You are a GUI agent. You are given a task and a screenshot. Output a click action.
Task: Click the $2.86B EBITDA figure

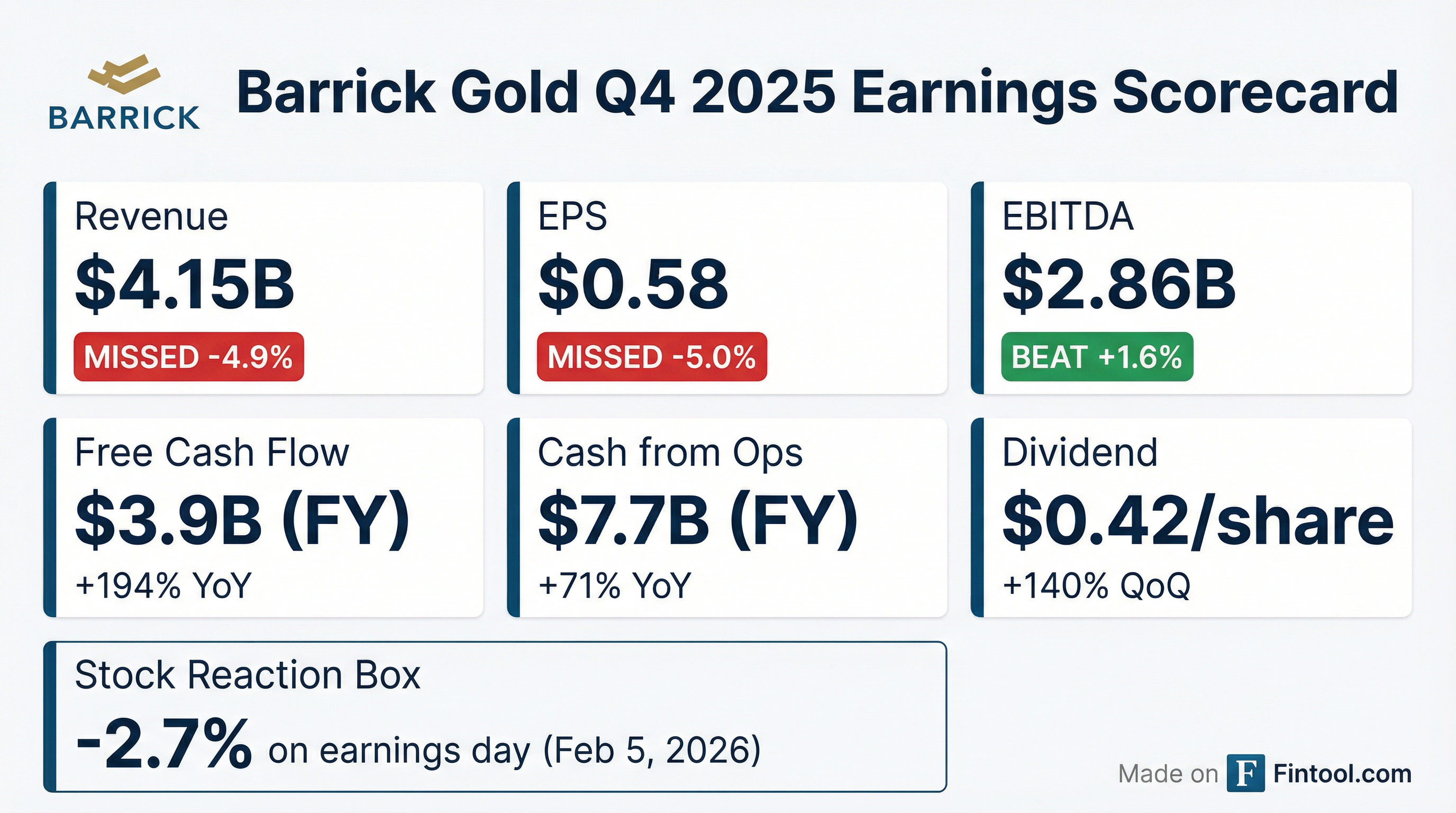click(x=1119, y=284)
